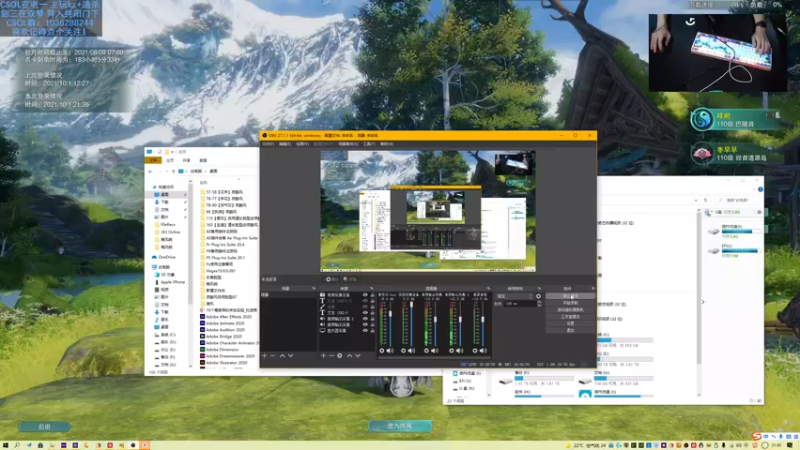Add a new source in the OBS Sources panel
Image resolution: width=800 pixels, height=450 pixels.
pos(323,356)
